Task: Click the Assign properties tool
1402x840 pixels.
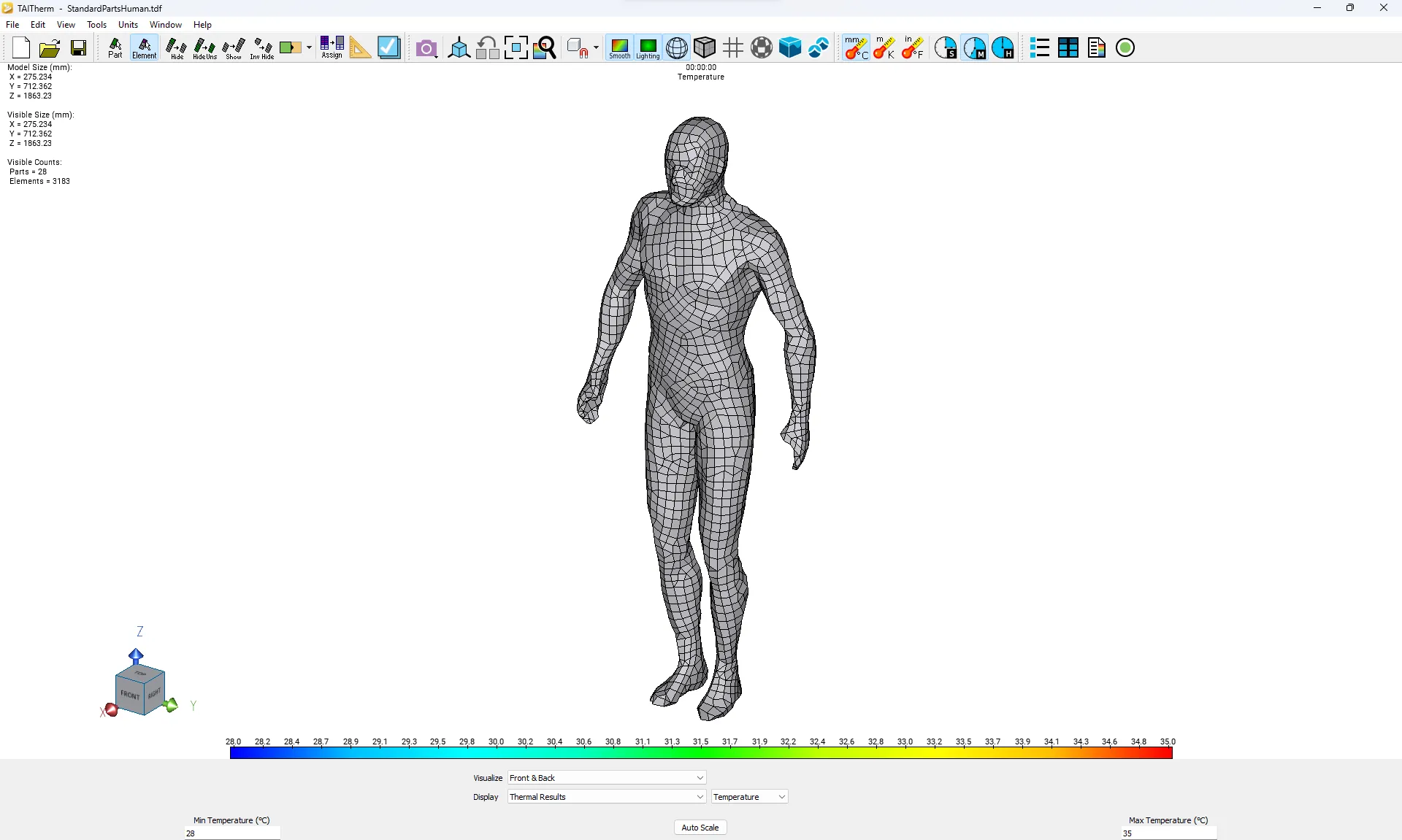Action: (331, 47)
